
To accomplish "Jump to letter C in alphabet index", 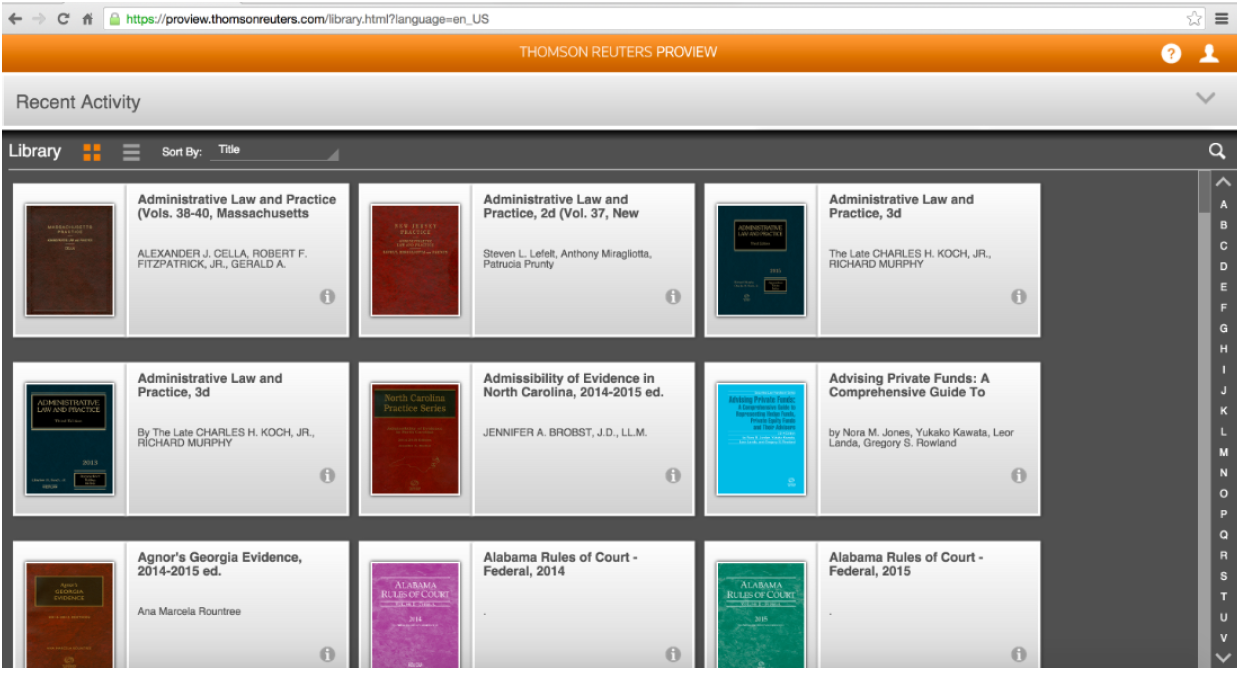I will (x=1224, y=246).
